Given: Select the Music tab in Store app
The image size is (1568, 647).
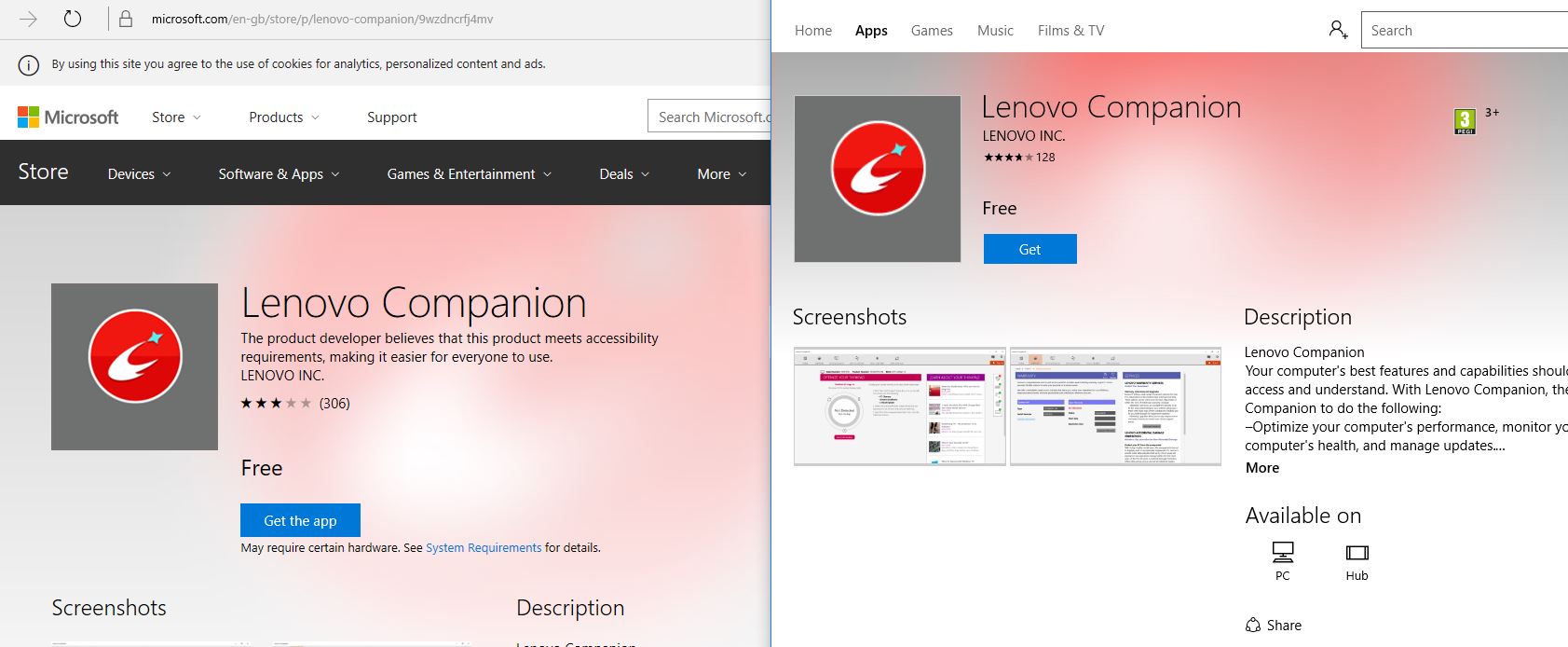Looking at the screenshot, I should click(x=995, y=31).
